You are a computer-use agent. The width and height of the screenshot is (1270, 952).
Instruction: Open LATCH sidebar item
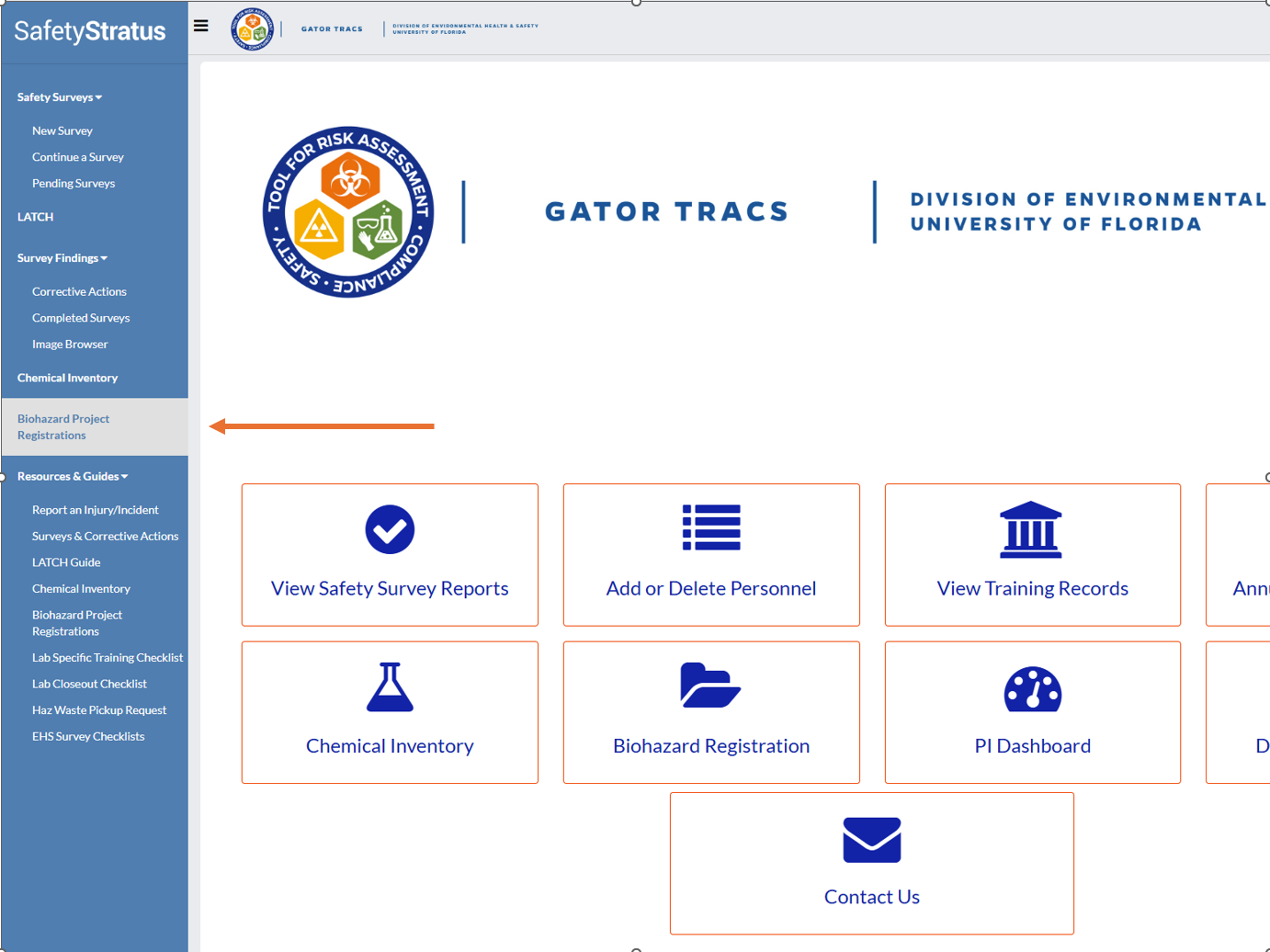pos(35,217)
